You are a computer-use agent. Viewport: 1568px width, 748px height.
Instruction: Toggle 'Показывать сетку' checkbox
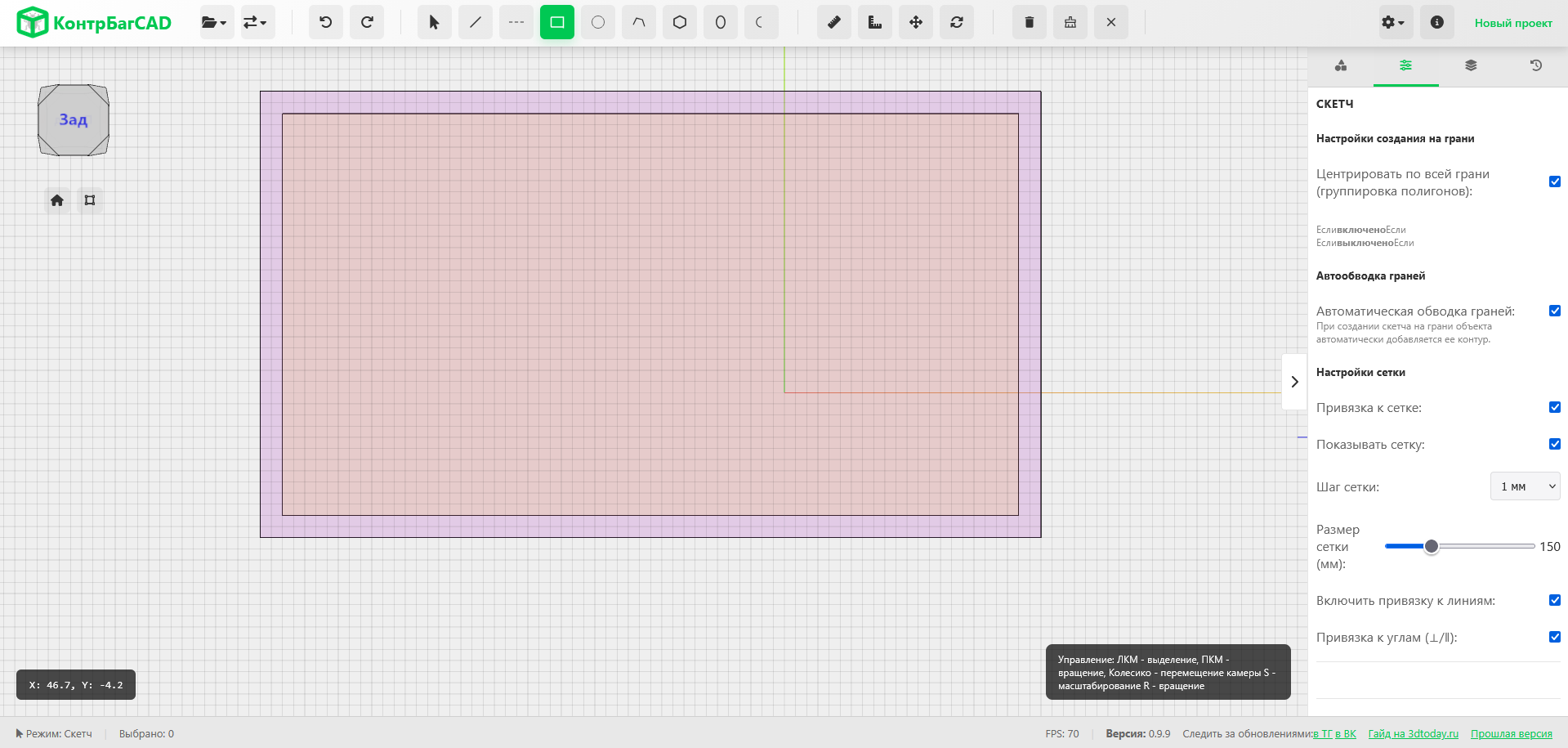[1555, 444]
